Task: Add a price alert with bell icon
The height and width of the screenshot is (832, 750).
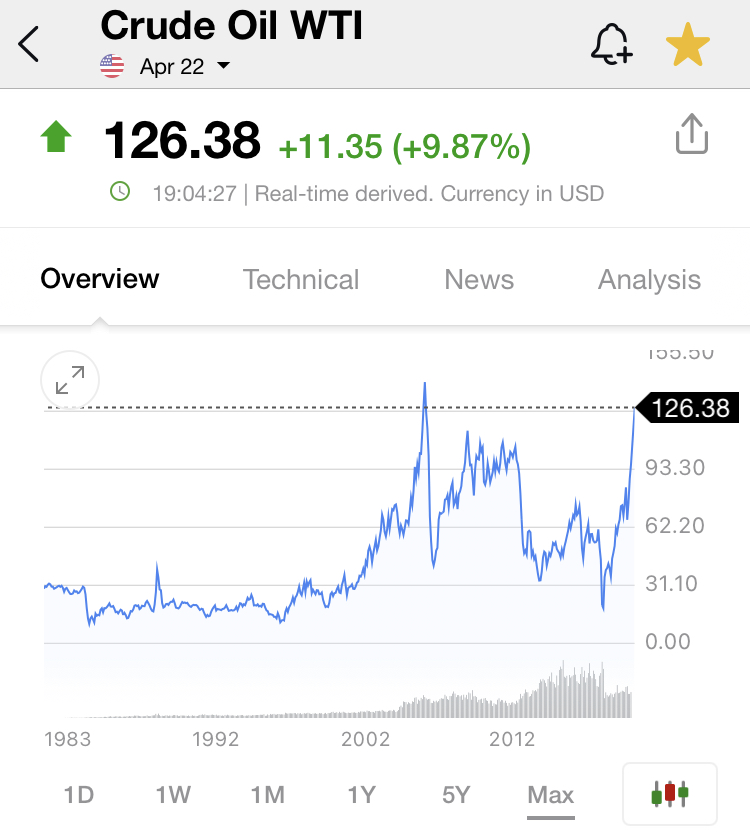Action: tap(611, 45)
